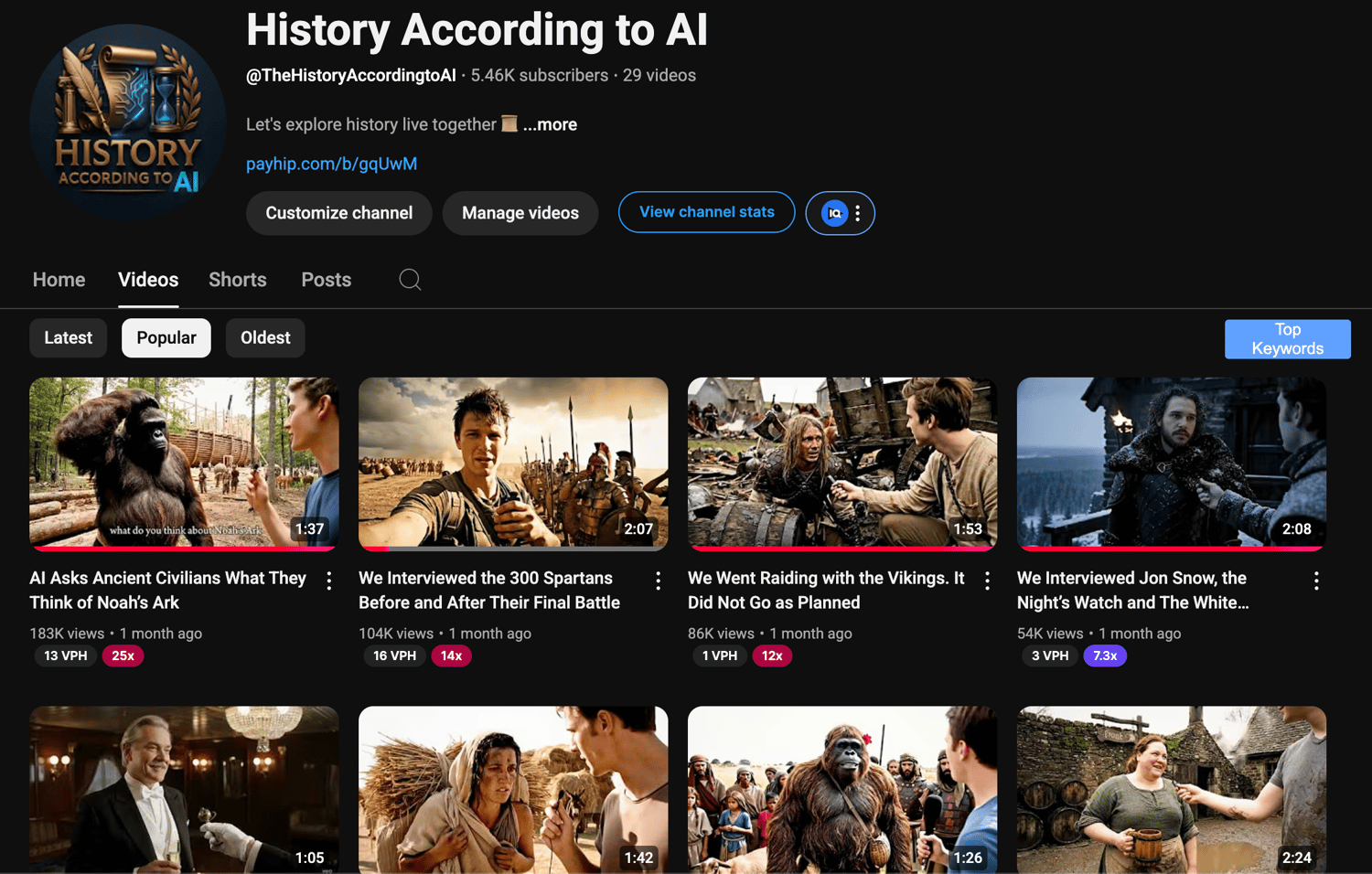This screenshot has height=874, width=1372.
Task: Click the '86K views' text
Action: pyautogui.click(x=721, y=634)
